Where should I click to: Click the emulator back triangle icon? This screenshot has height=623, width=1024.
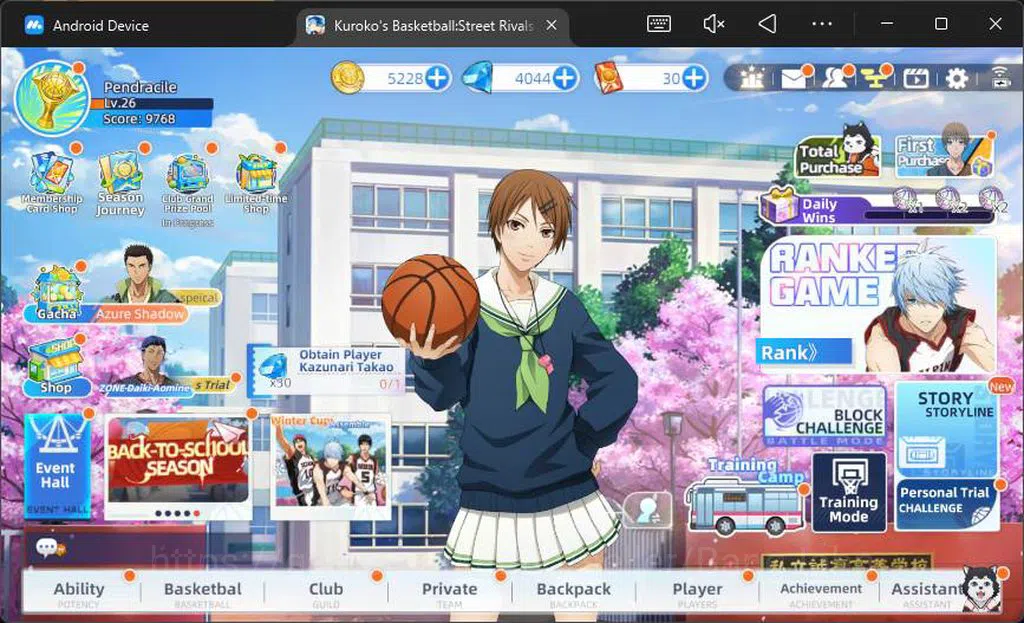(767, 24)
